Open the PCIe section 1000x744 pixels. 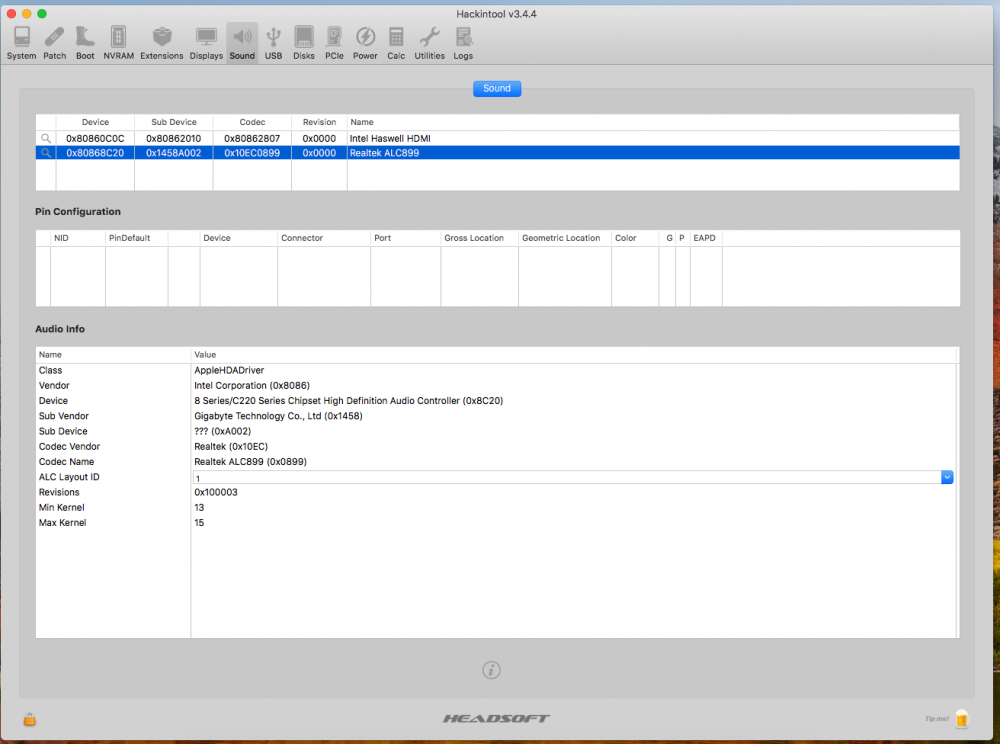334,43
